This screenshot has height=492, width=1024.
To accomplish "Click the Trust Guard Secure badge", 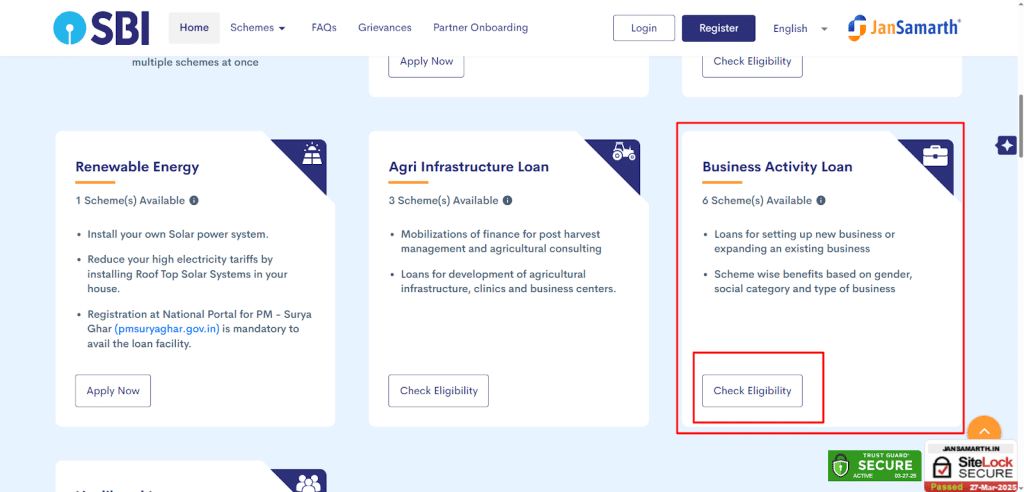I will point(874,465).
